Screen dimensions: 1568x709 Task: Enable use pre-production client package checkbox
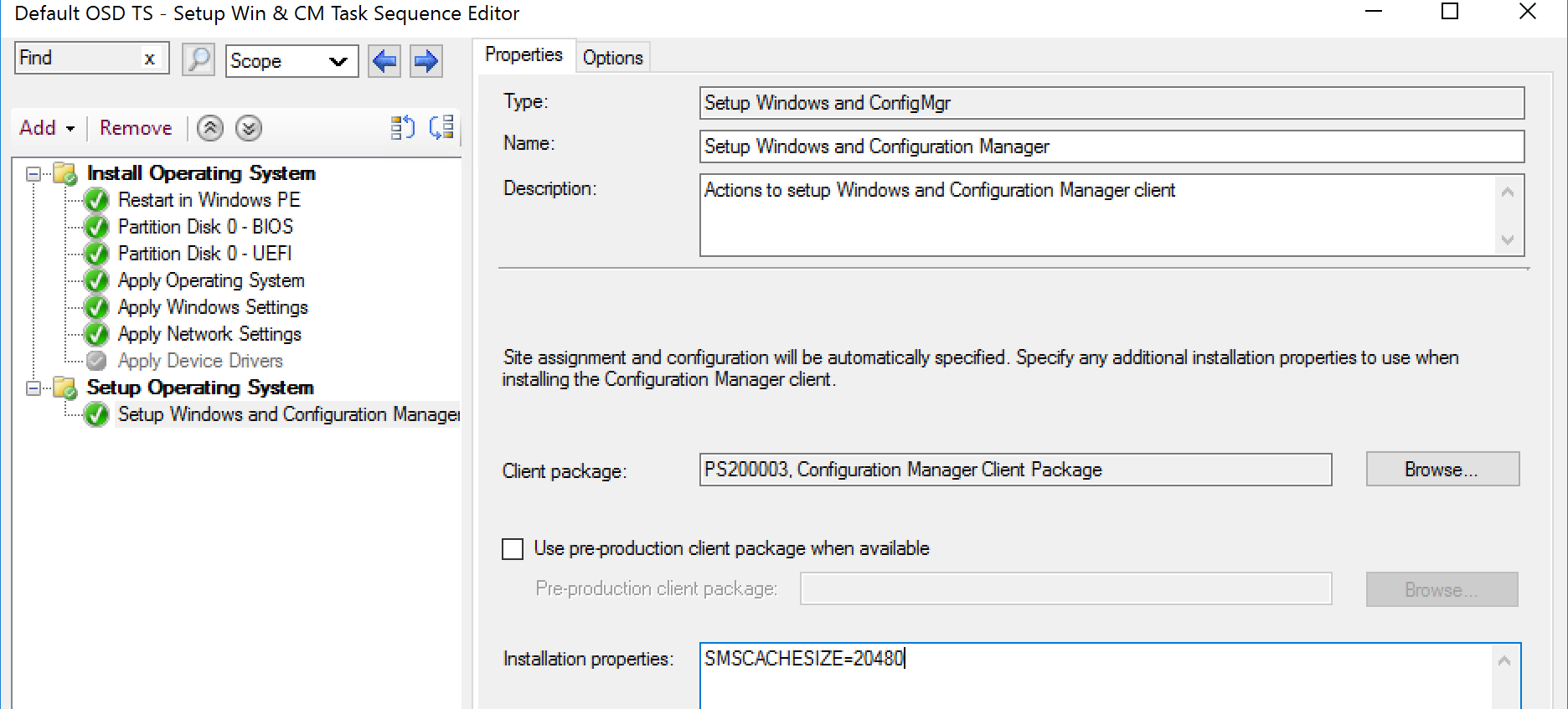513,549
